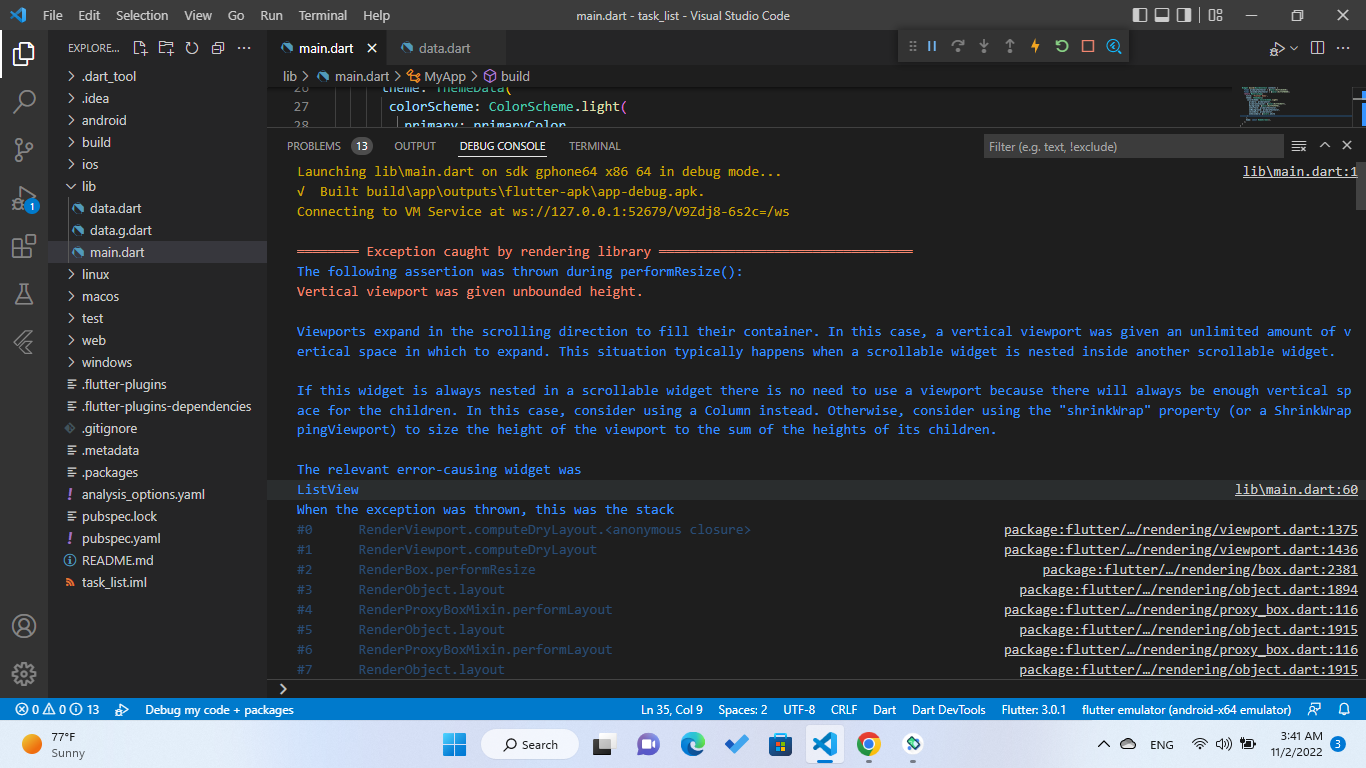Open editor more actions menu

(x=1344, y=48)
